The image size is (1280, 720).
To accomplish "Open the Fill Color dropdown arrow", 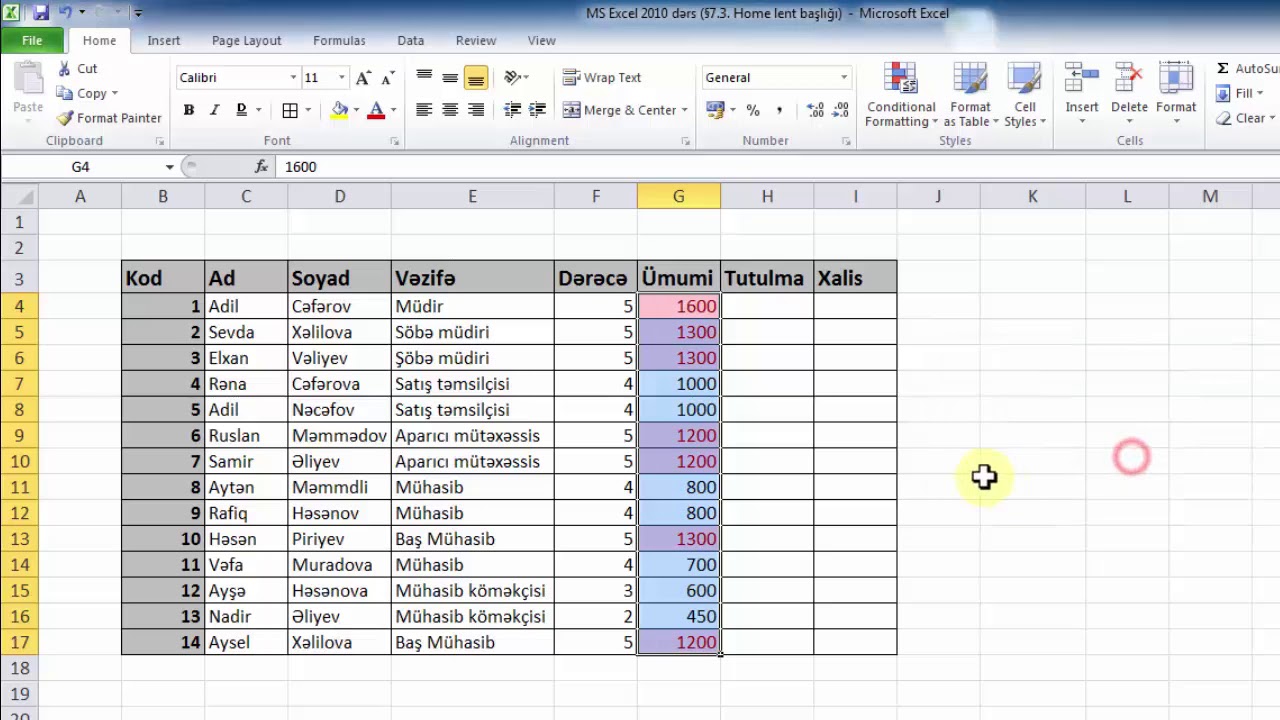I will coord(357,110).
